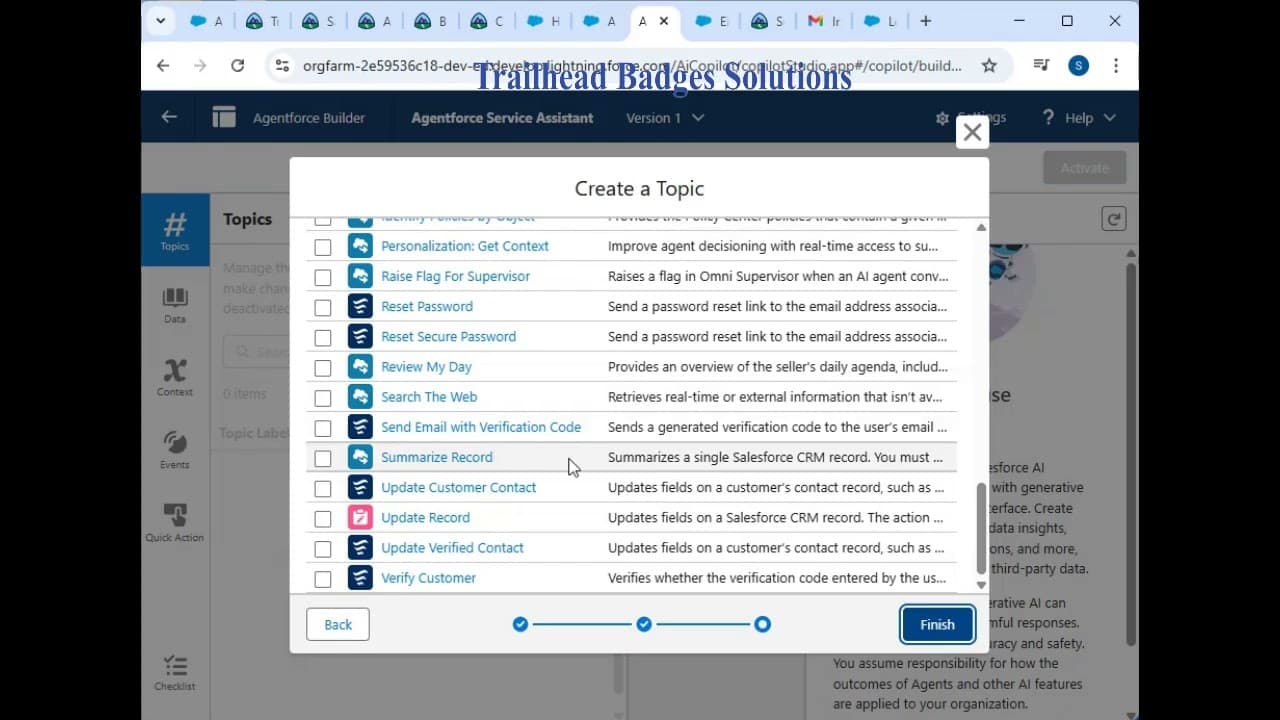Click the action list scrollbar down arrow
Screen dimensions: 1280x720
click(x=981, y=585)
